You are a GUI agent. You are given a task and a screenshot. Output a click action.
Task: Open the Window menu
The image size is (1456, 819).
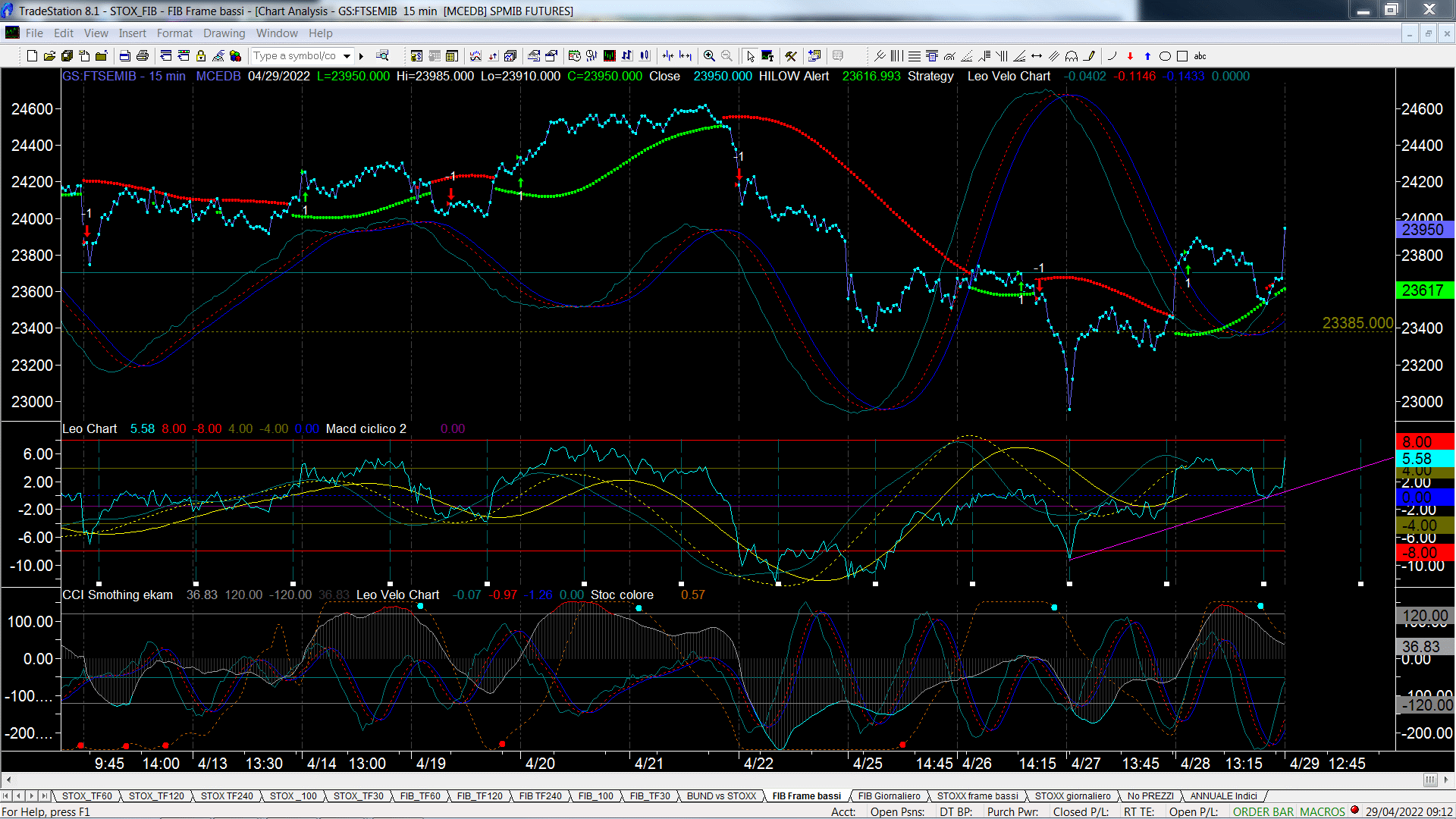[277, 33]
